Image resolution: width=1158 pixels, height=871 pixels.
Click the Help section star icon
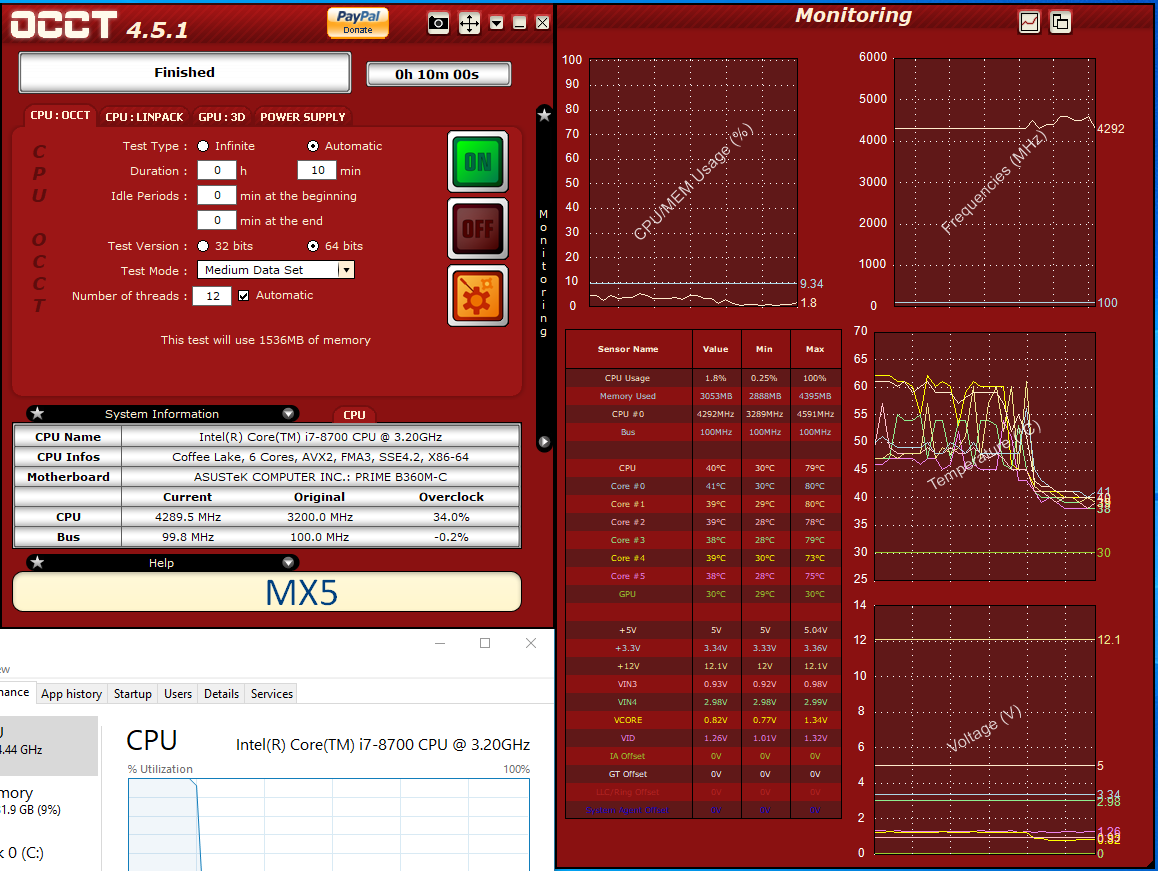38,563
